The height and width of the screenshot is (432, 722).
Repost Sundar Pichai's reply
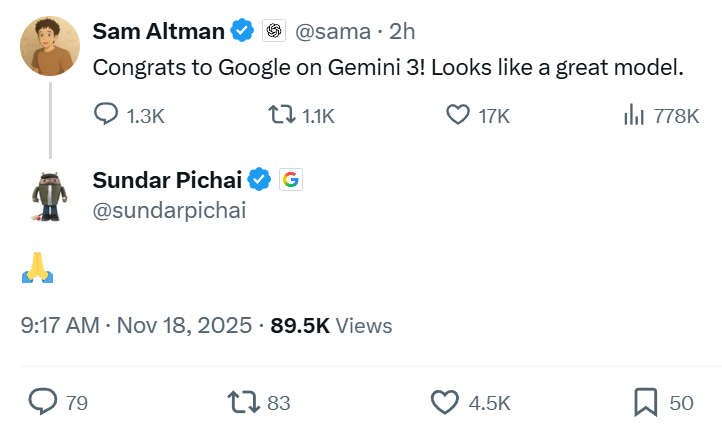click(x=241, y=402)
